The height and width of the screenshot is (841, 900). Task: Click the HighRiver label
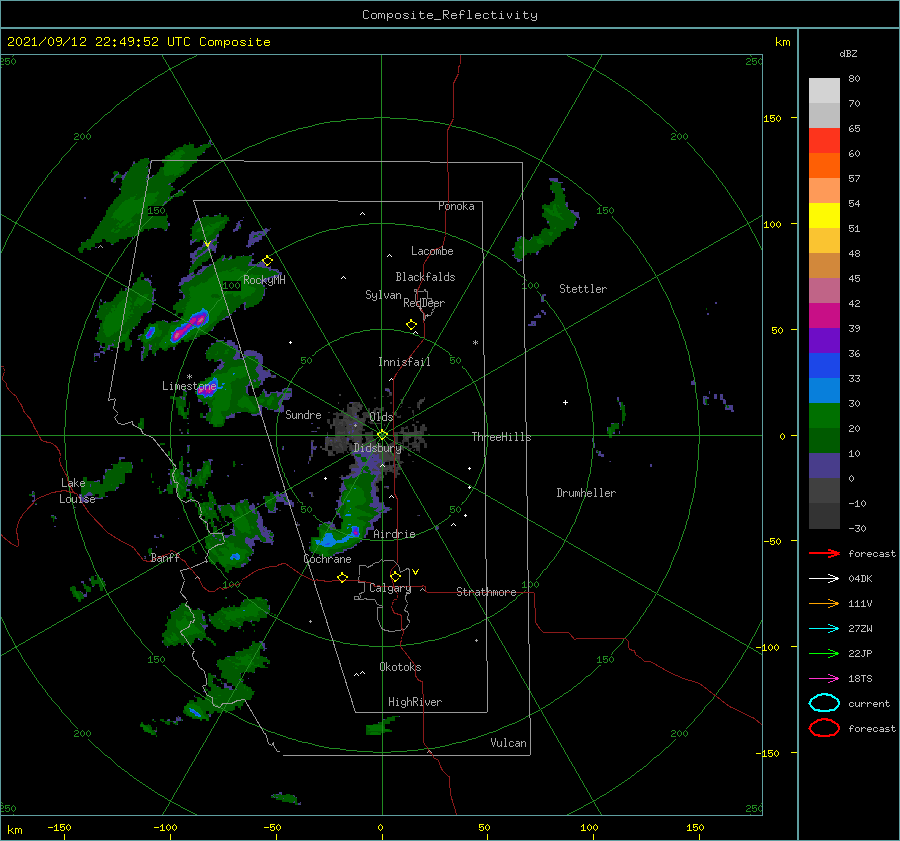click(415, 702)
